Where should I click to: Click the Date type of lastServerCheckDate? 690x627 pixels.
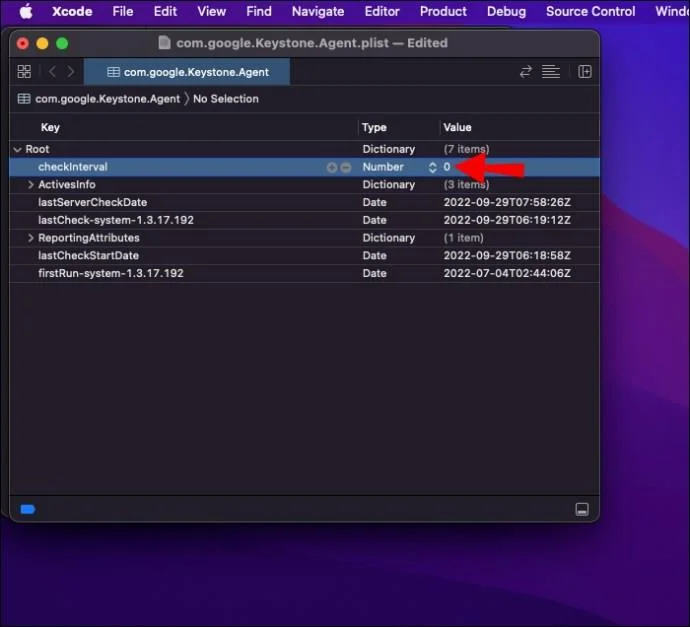(x=374, y=202)
